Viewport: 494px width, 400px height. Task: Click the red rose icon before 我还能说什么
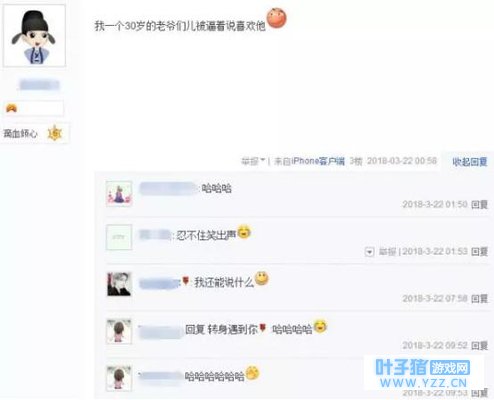186,281
